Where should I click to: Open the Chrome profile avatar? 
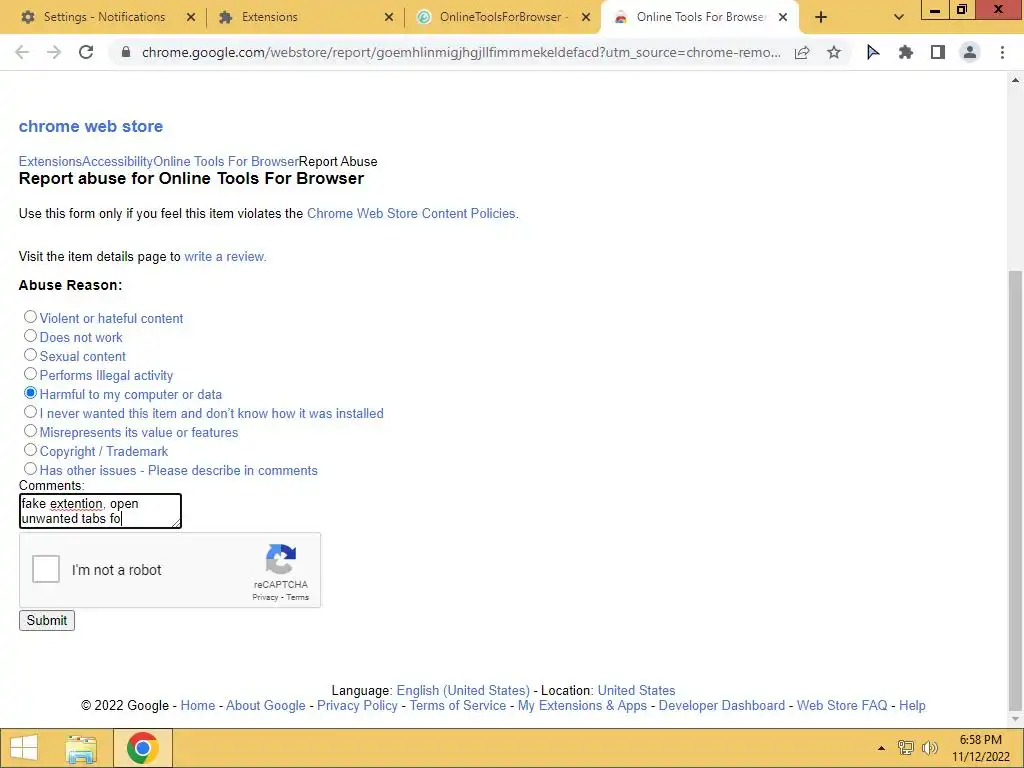[x=970, y=52]
